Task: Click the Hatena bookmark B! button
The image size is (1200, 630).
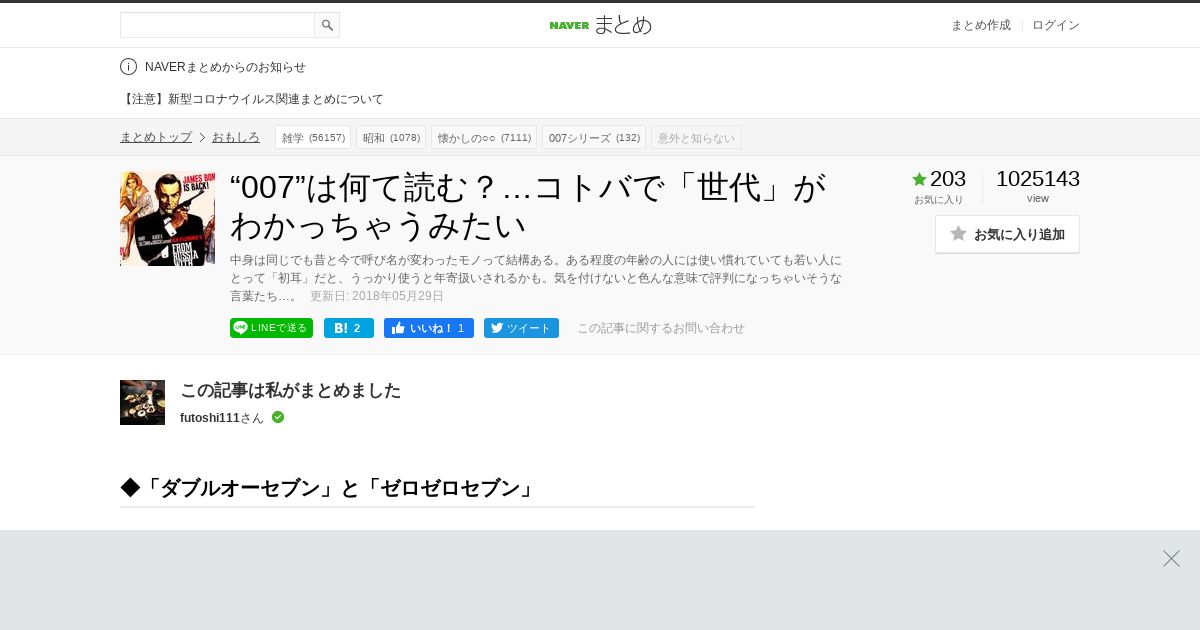Action: pyautogui.click(x=349, y=328)
